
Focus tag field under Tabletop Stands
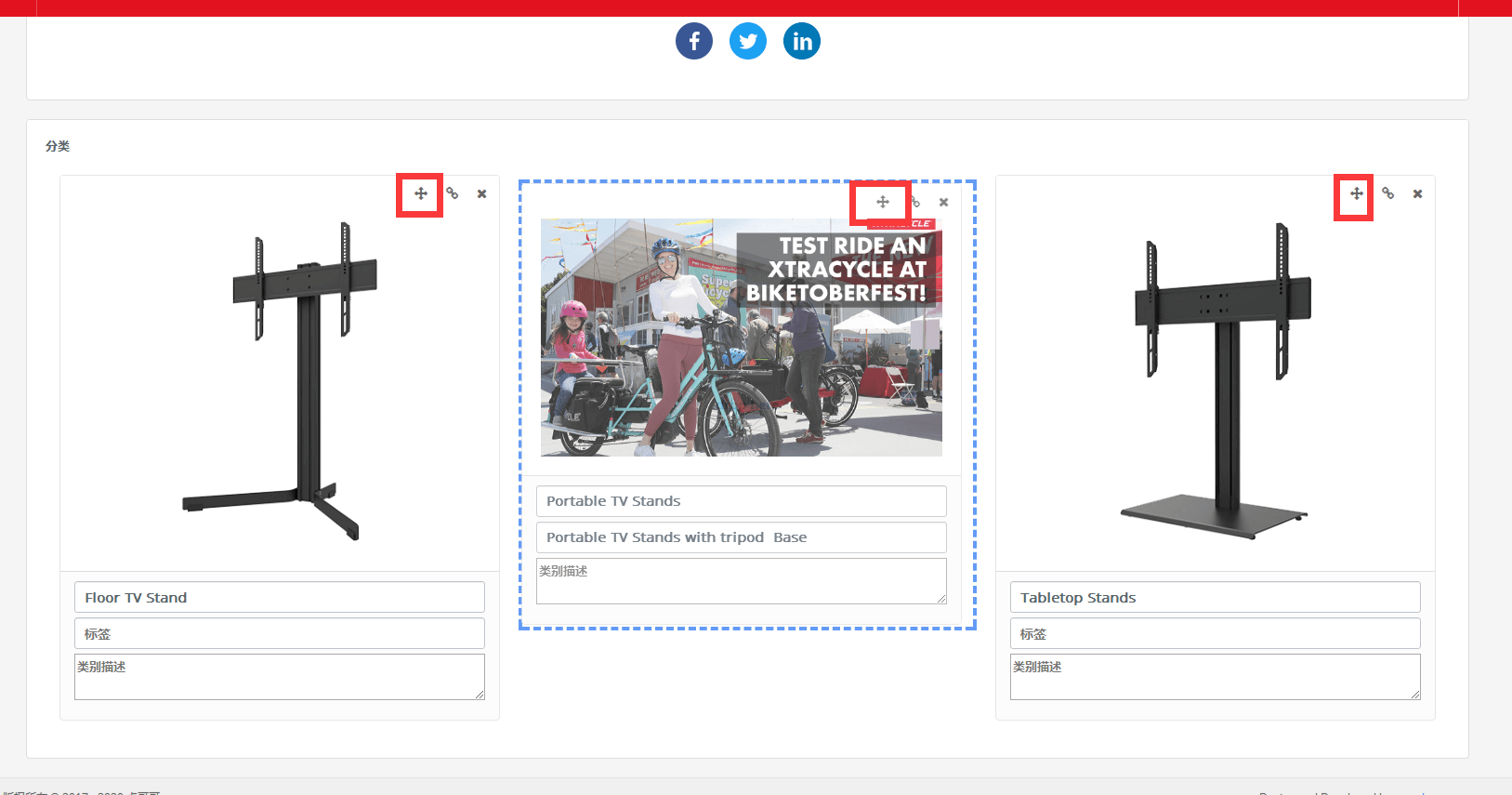(1216, 633)
